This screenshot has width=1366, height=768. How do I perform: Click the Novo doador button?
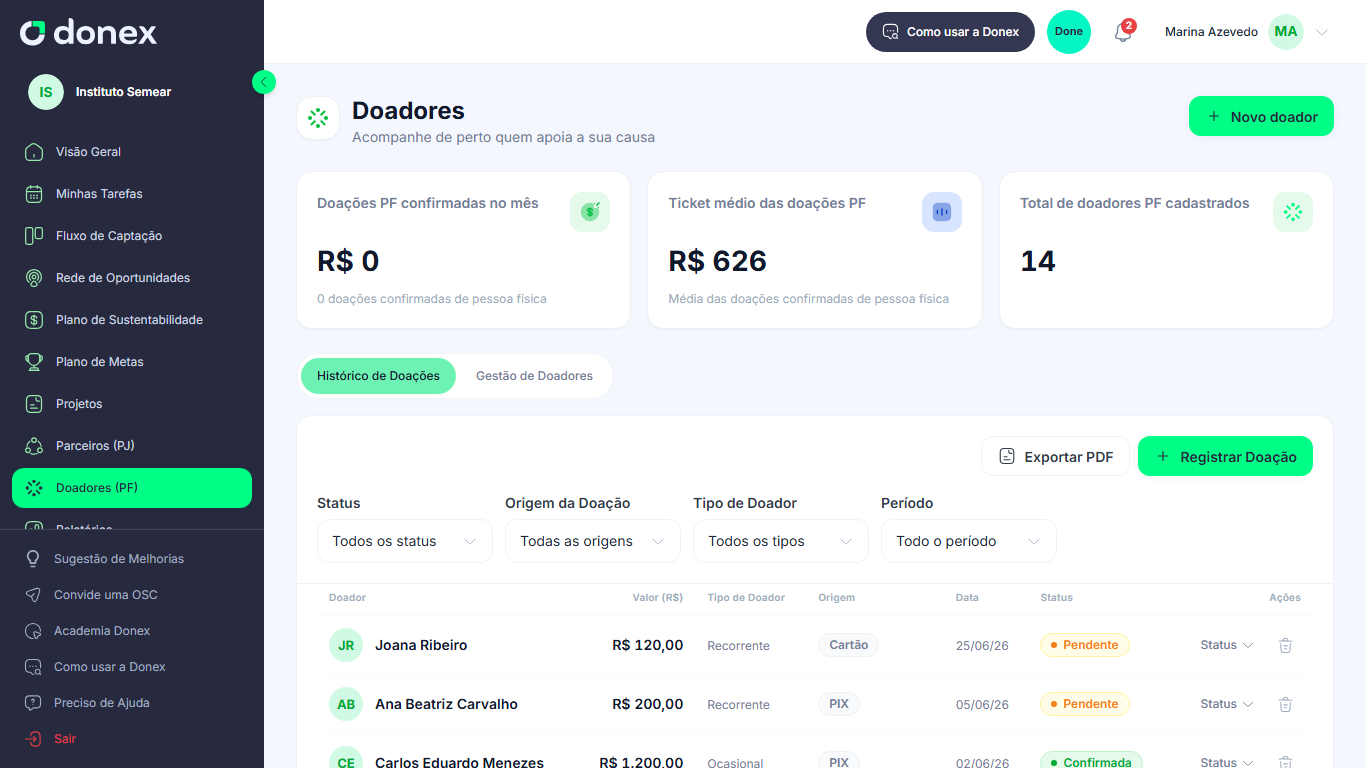point(1261,116)
